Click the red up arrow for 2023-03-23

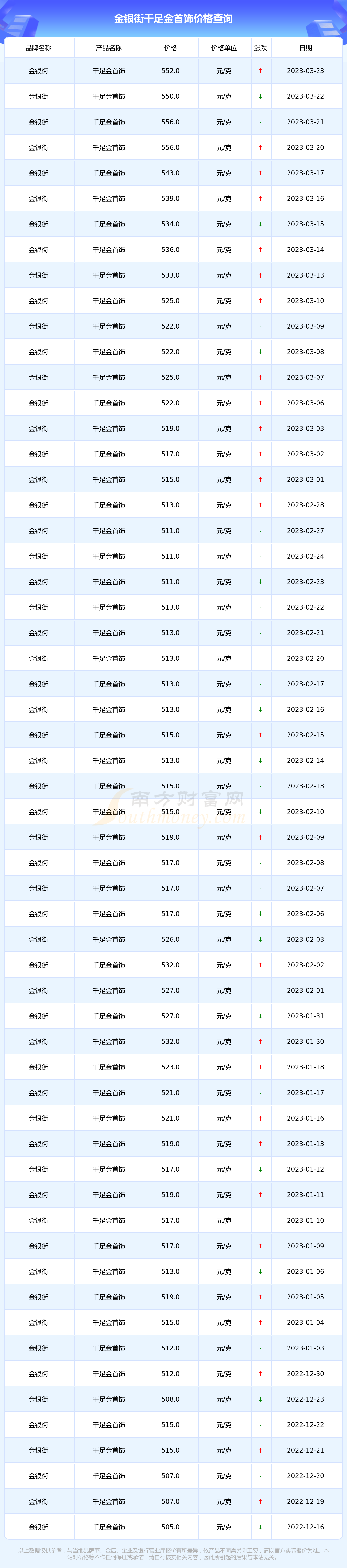click(x=260, y=71)
